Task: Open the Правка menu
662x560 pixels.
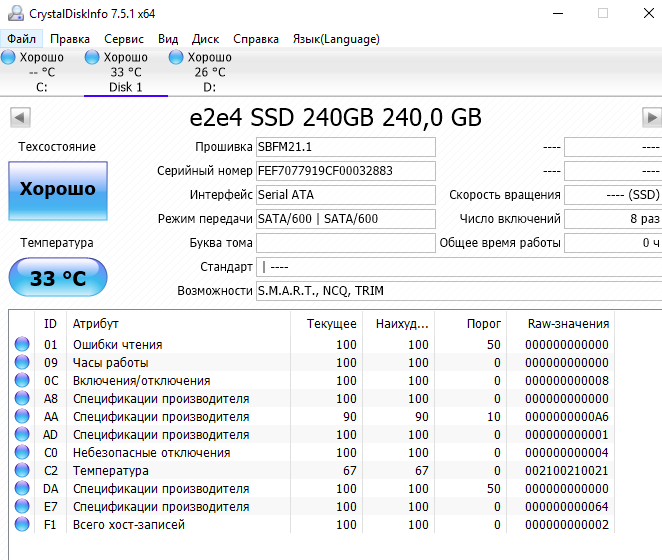Action: point(70,39)
